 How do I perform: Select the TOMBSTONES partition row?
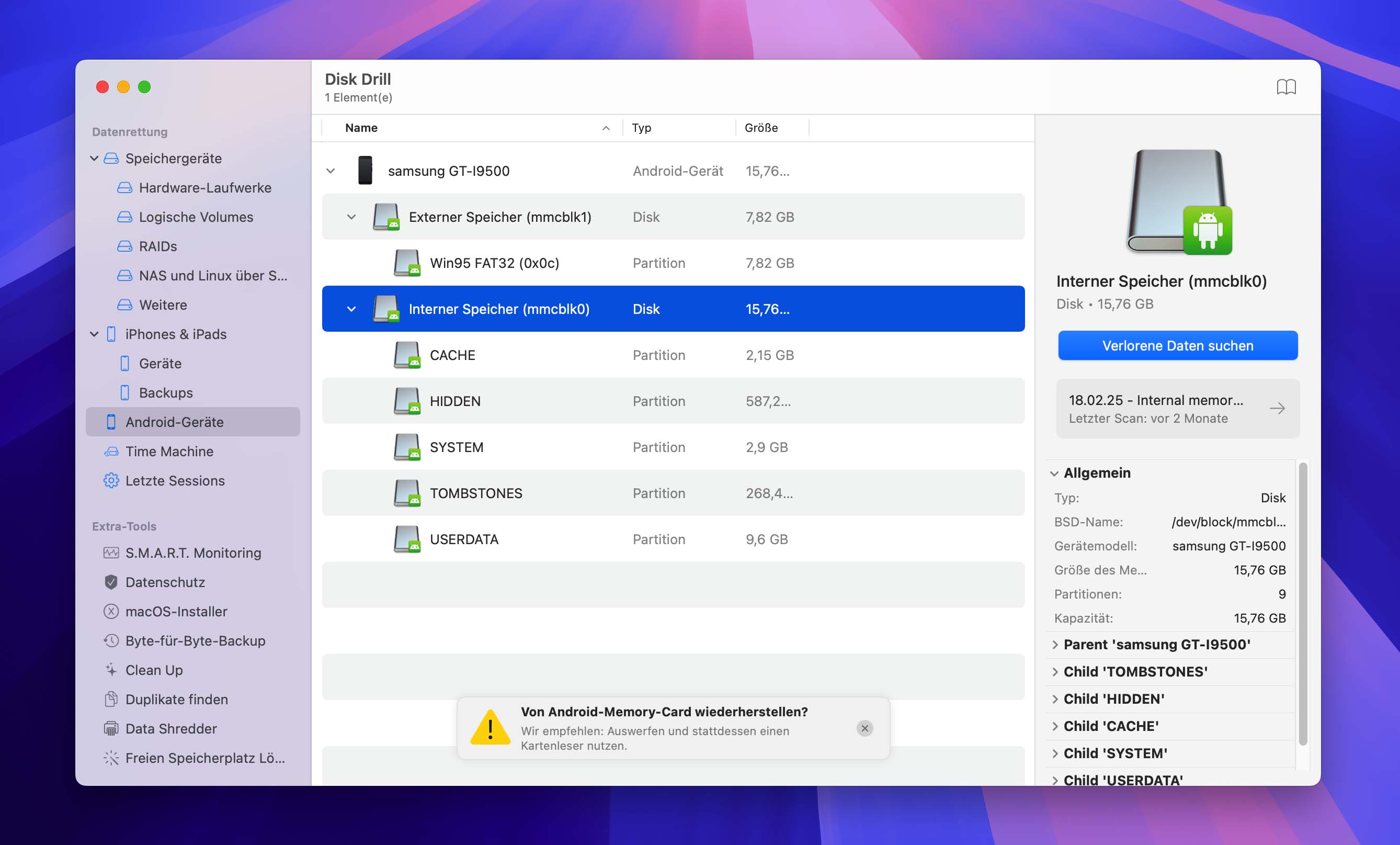673,493
